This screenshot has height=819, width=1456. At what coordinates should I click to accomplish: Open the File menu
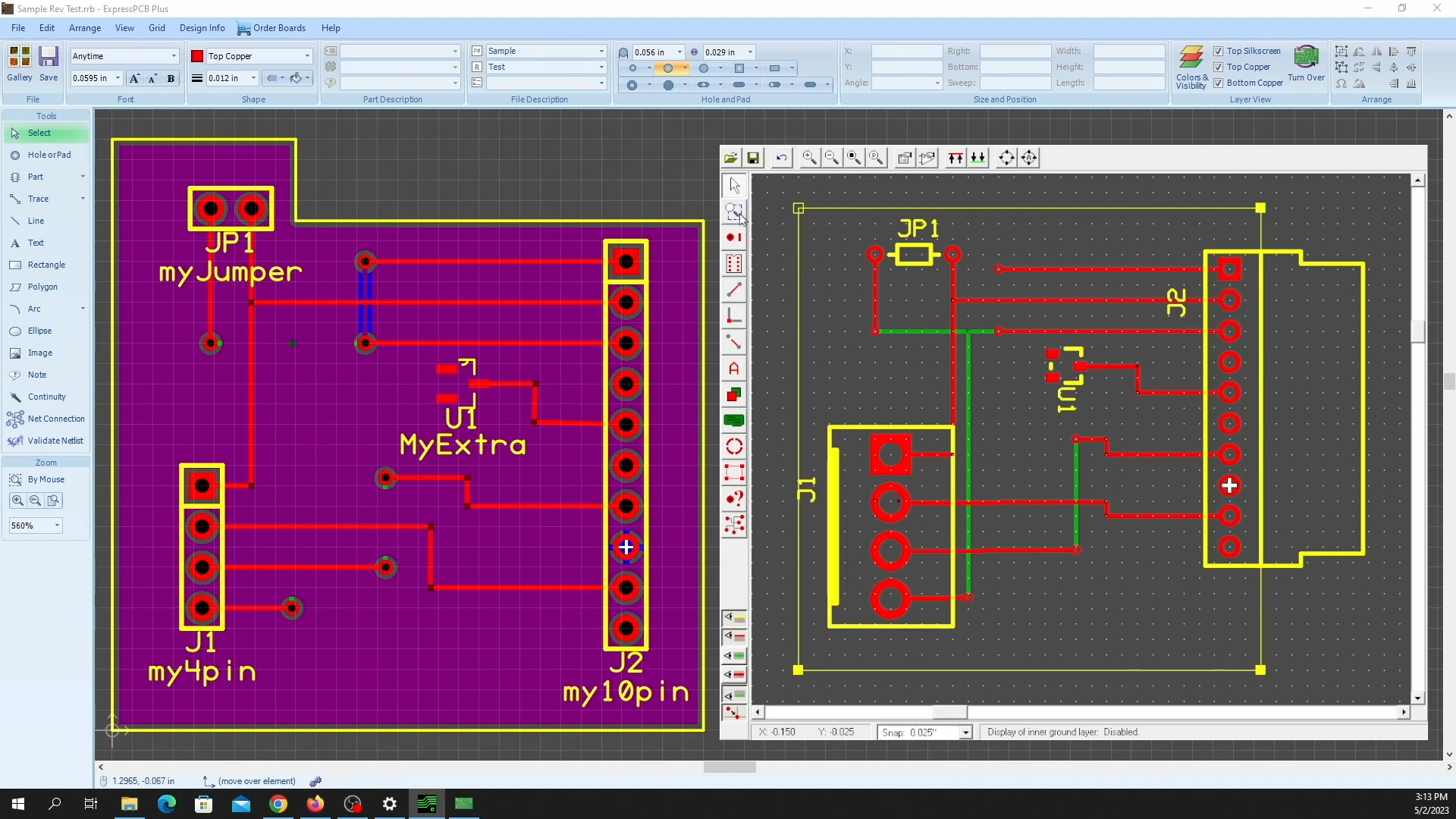(x=18, y=28)
